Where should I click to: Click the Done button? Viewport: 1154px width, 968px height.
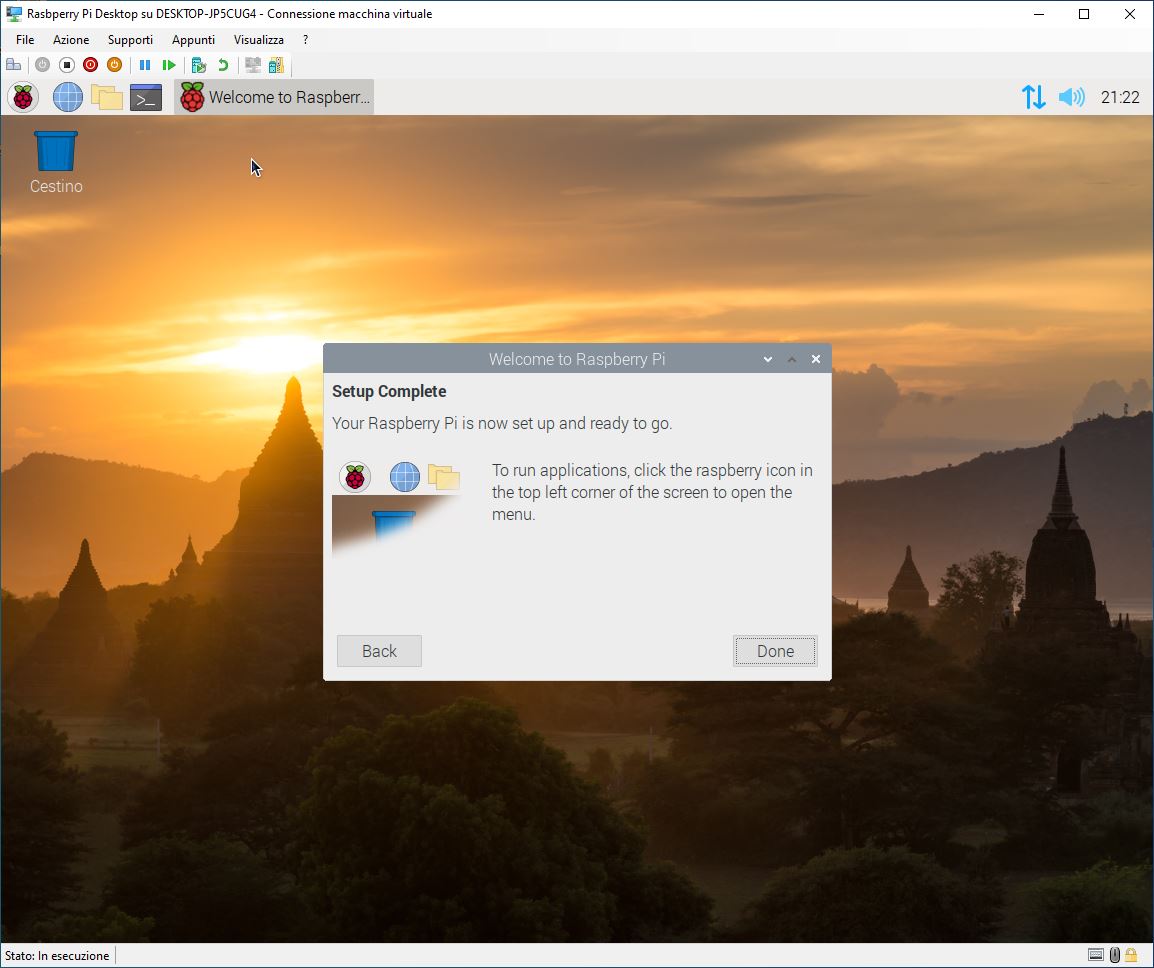(775, 651)
